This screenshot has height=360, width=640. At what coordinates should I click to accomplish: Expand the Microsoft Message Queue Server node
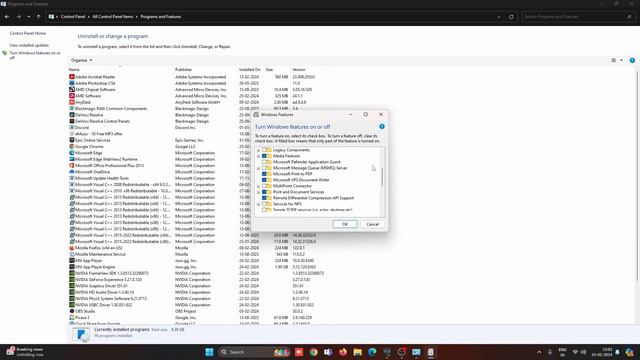(258, 168)
